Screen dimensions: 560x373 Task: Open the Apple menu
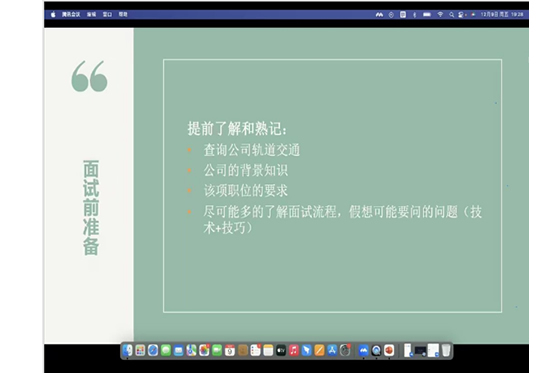pyautogui.click(x=53, y=14)
